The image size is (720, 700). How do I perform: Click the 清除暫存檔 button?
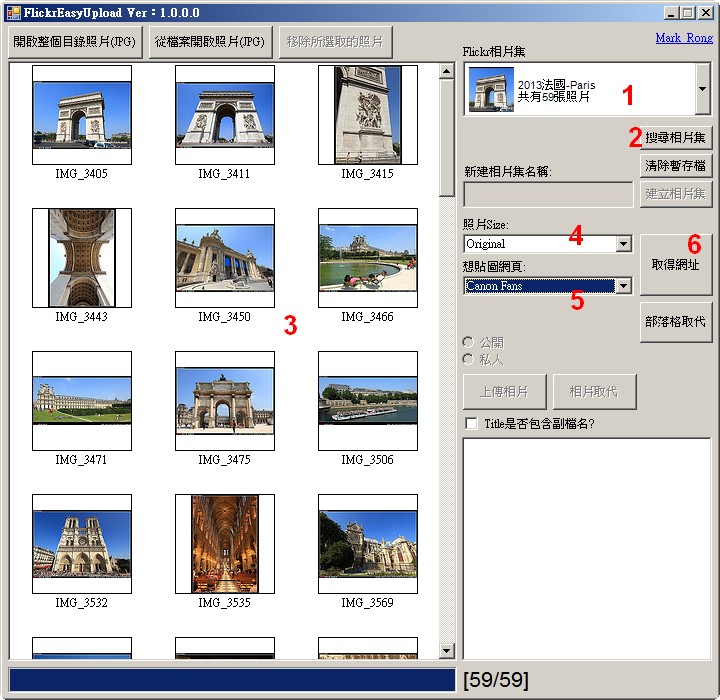[676, 166]
